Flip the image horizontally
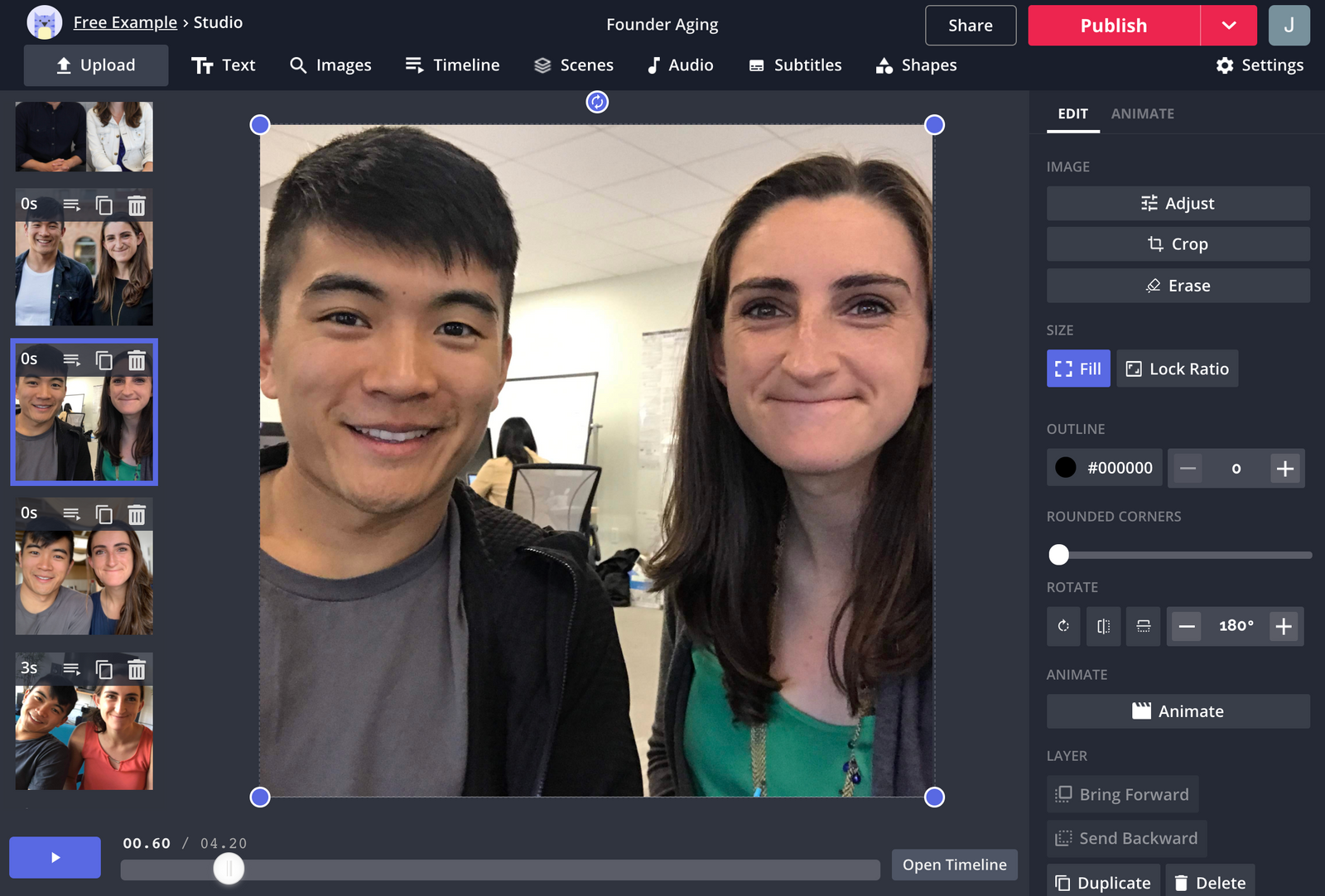Viewport: 1325px width, 896px height. (1103, 626)
